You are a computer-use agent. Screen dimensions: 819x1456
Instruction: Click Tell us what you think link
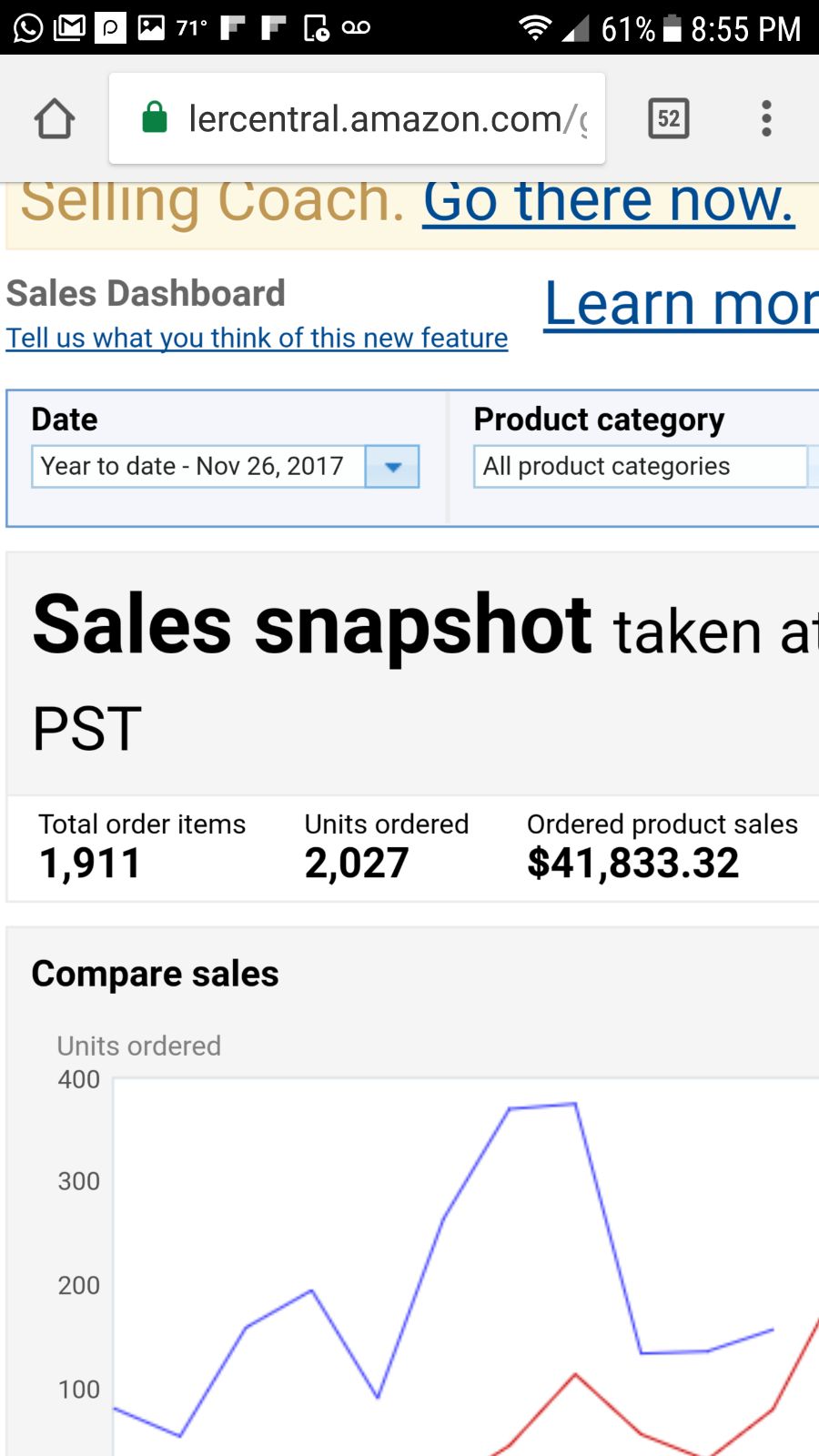(257, 338)
